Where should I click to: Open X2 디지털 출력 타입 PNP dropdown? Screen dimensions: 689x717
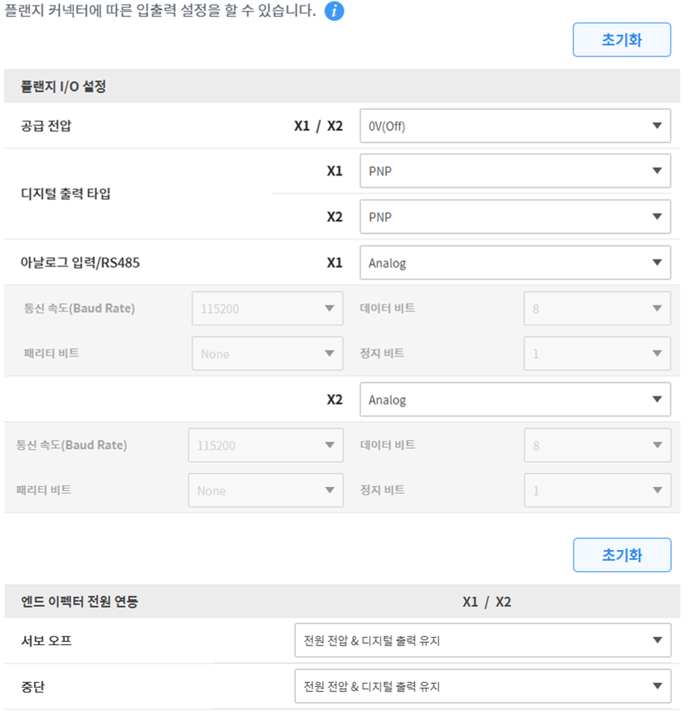click(514, 216)
